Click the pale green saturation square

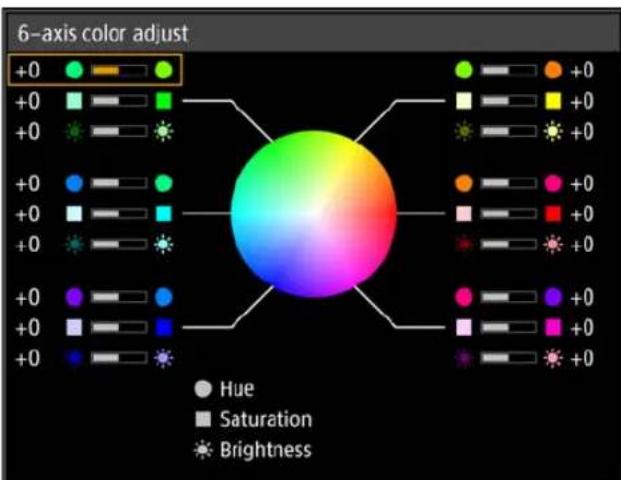74,101
